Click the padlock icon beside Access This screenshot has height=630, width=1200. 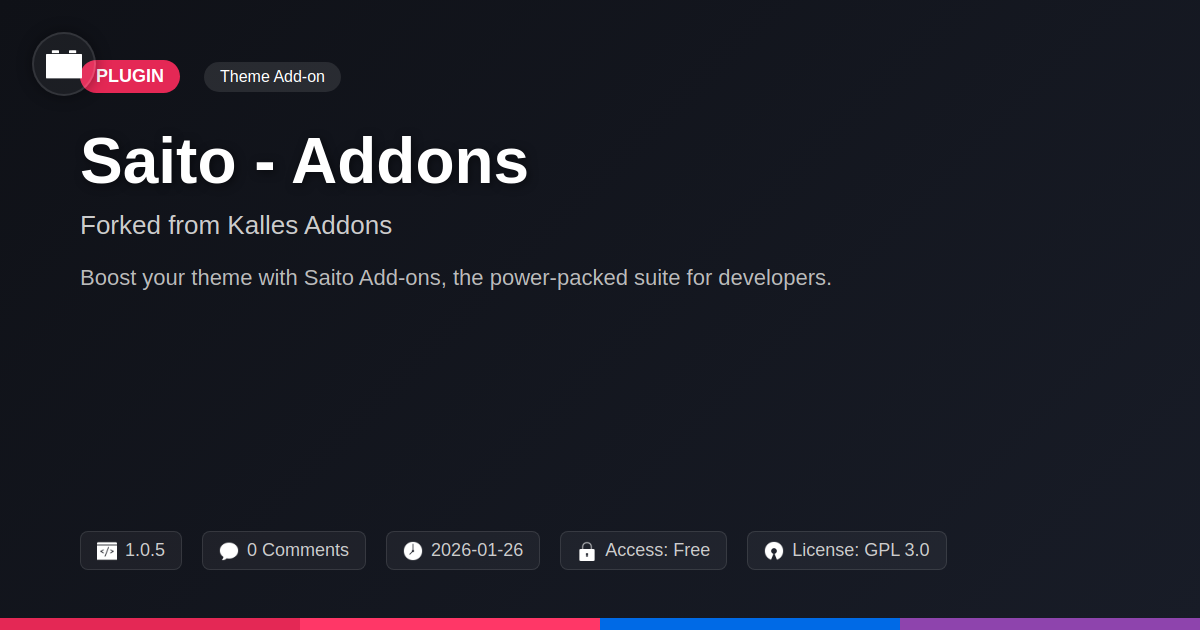click(587, 551)
